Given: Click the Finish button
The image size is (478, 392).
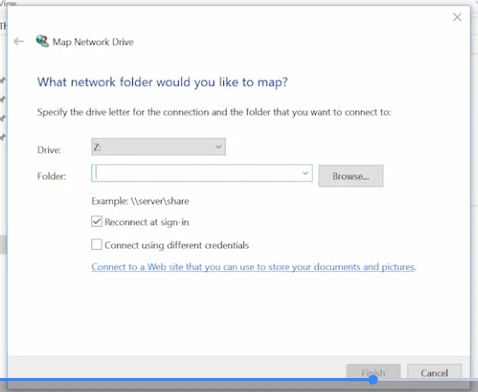Looking at the screenshot, I should (x=373, y=372).
